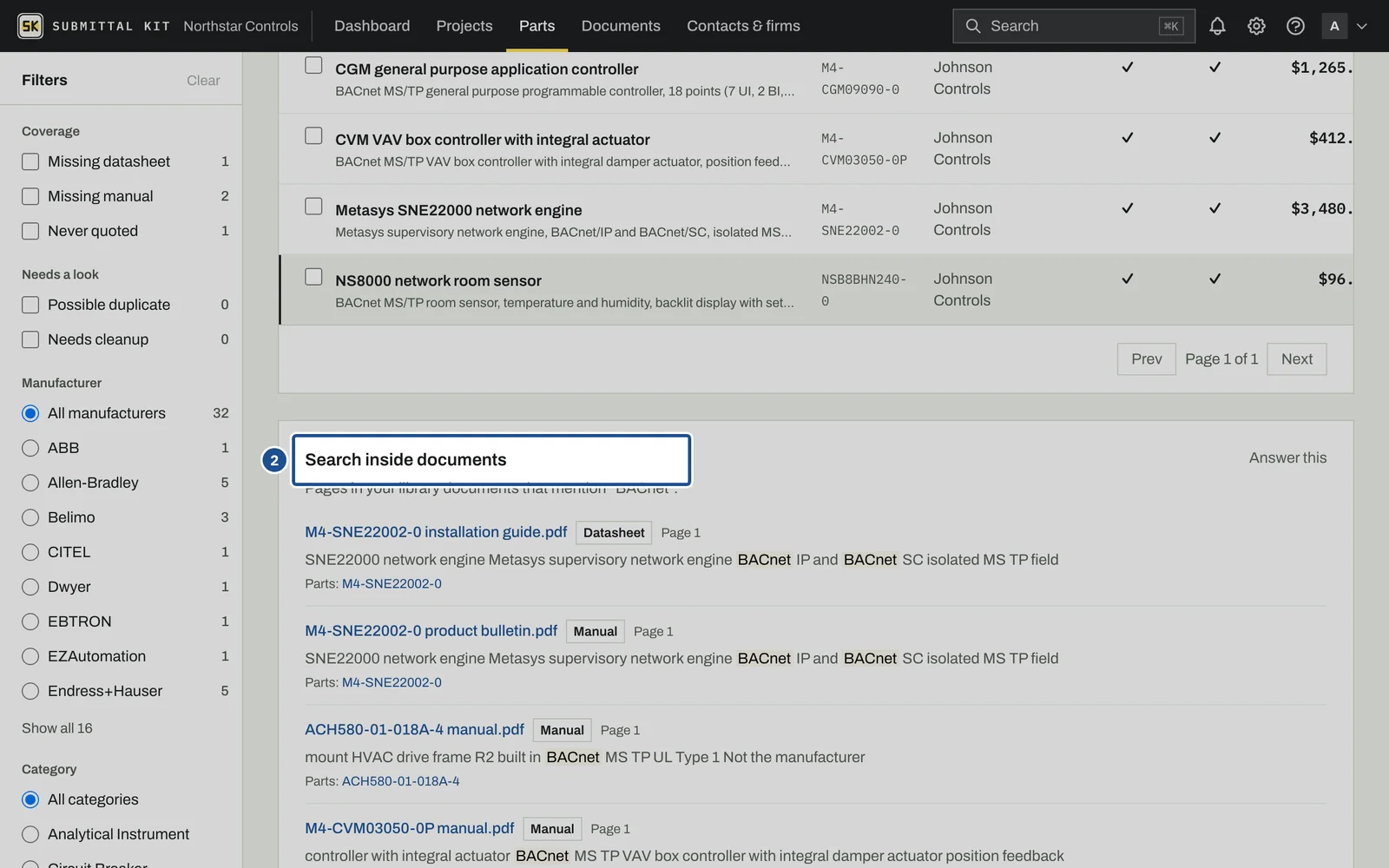The image size is (1389, 868).
Task: Open the settings gear
Action: pos(1256,26)
